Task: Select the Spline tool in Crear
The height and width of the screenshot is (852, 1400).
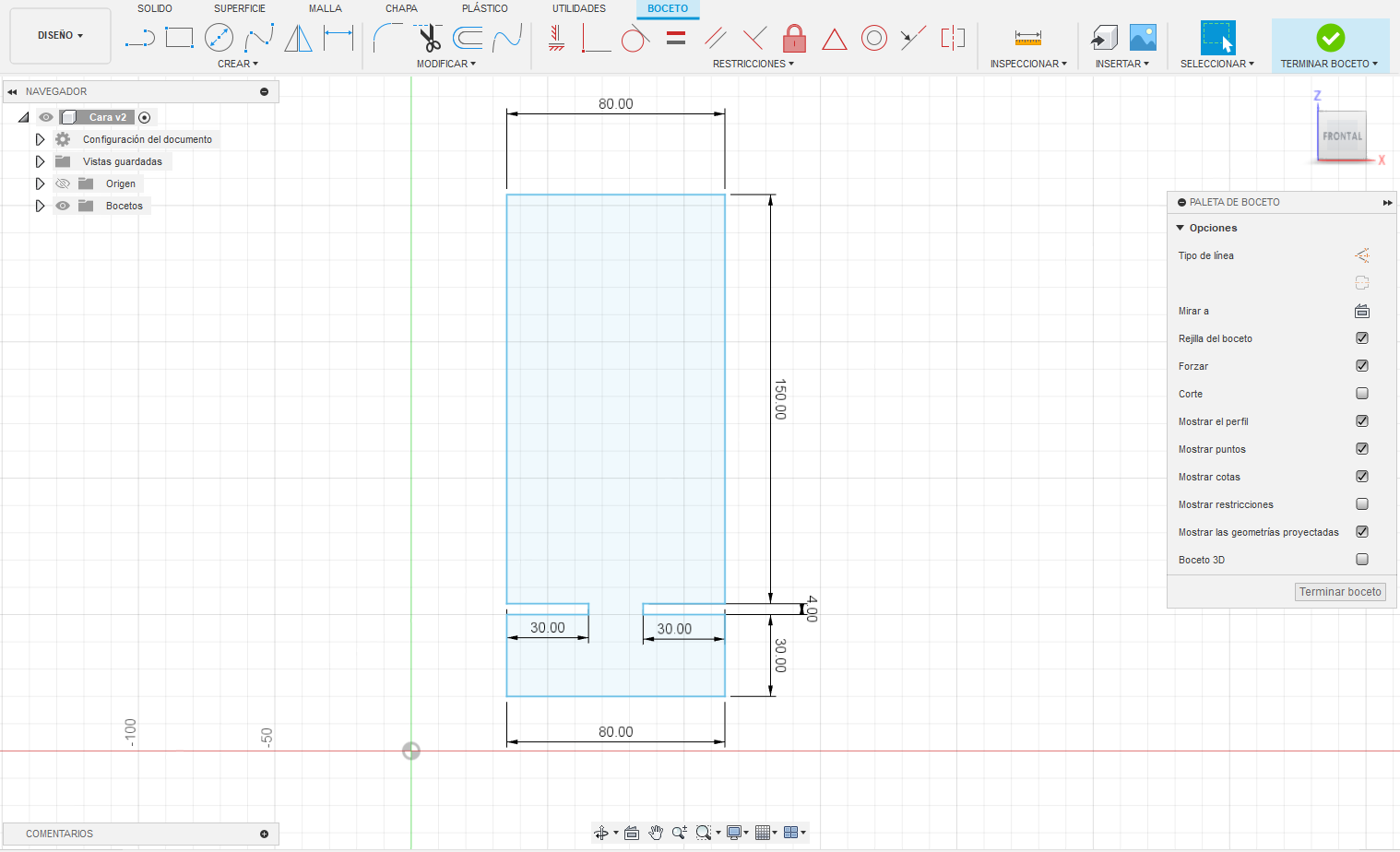Action: [x=259, y=38]
